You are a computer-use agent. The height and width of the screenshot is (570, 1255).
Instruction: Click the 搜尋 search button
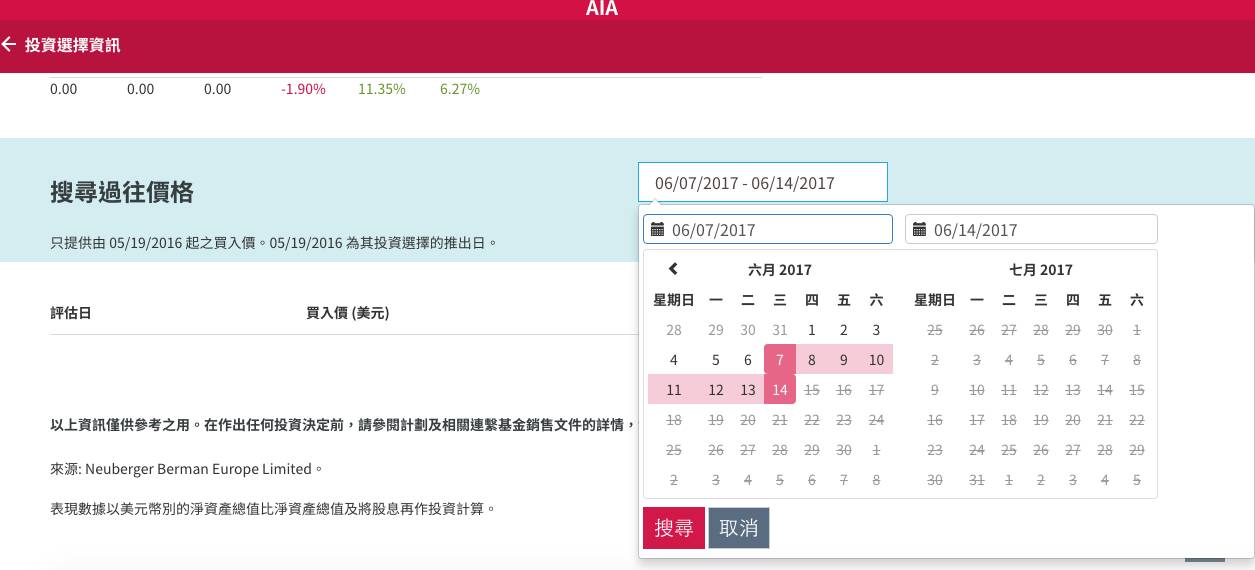pyautogui.click(x=674, y=528)
